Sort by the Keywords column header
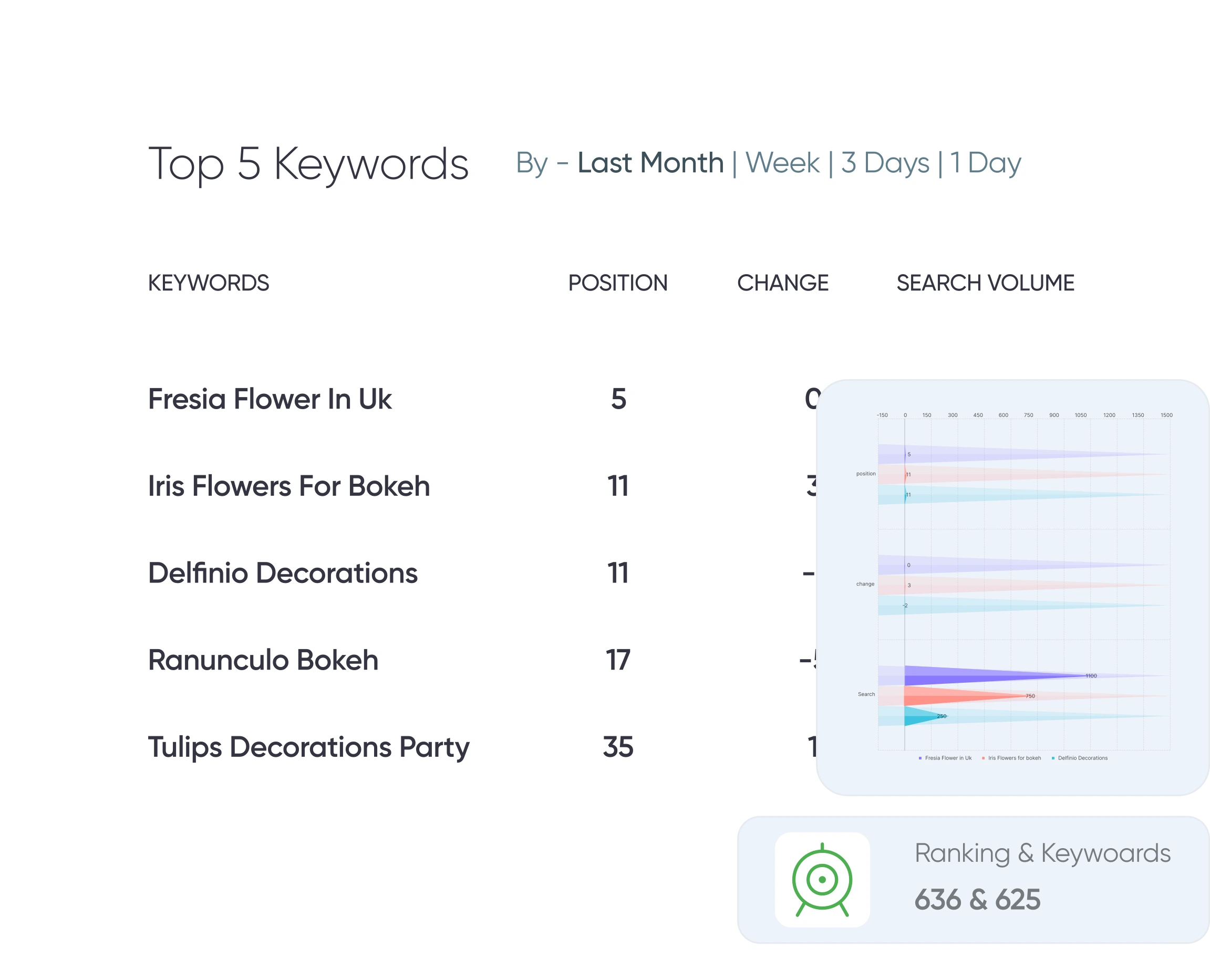 tap(209, 283)
